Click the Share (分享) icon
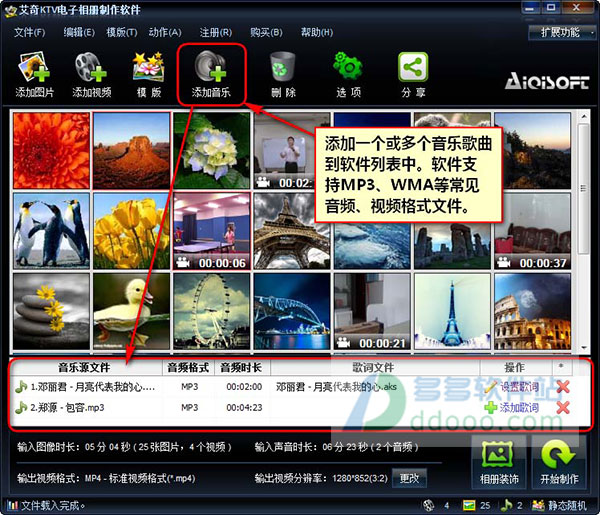 413,67
